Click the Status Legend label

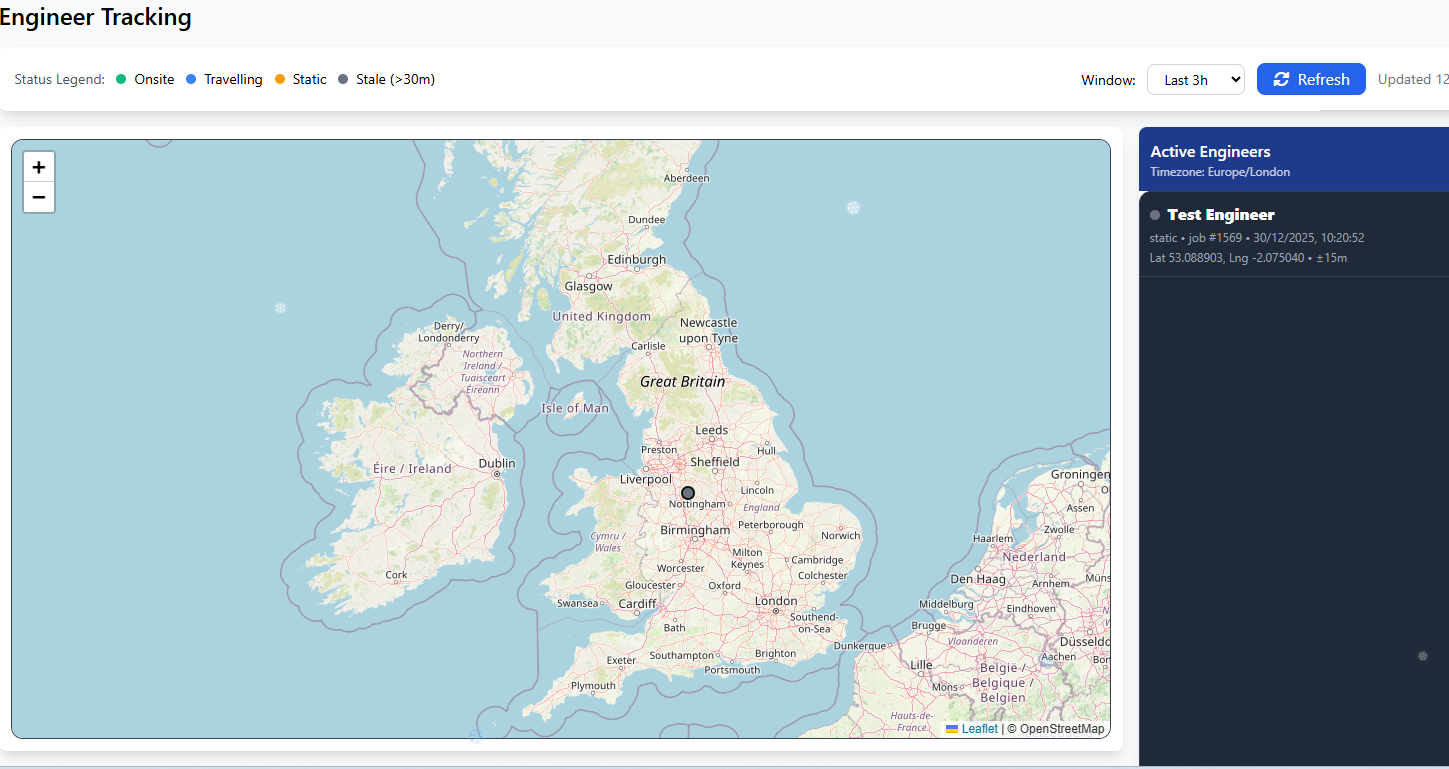coord(60,80)
